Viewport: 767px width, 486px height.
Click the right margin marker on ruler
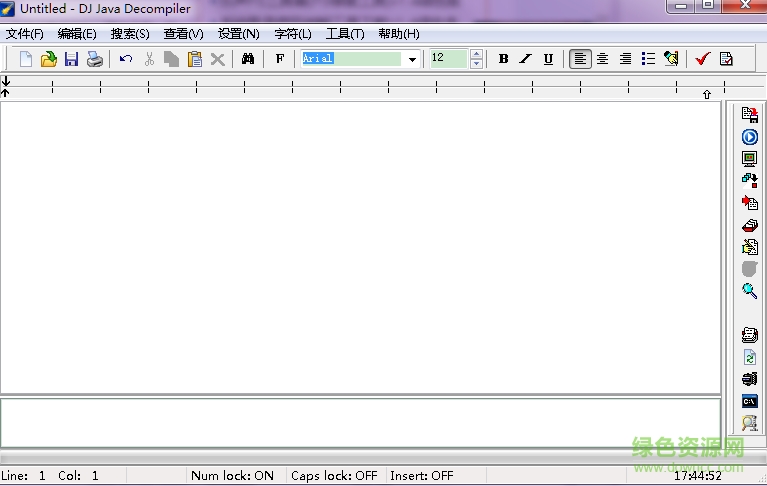pyautogui.click(x=707, y=94)
